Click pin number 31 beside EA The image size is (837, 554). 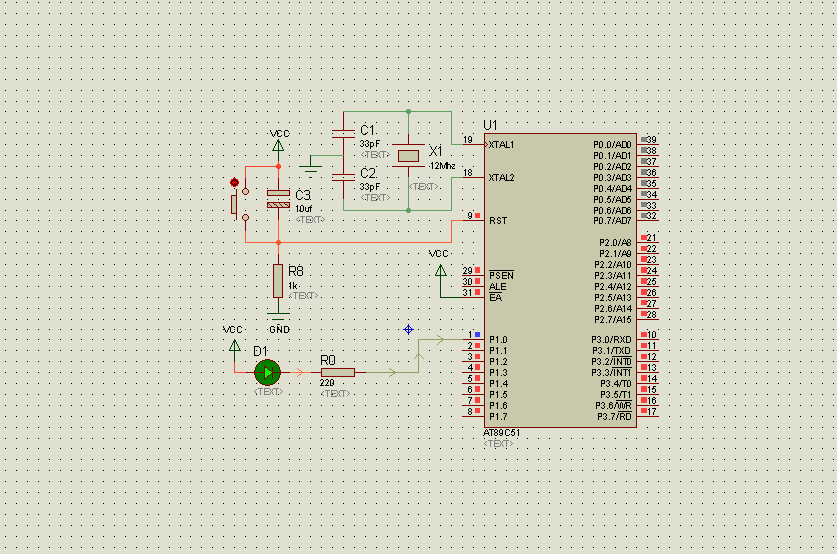(x=468, y=292)
